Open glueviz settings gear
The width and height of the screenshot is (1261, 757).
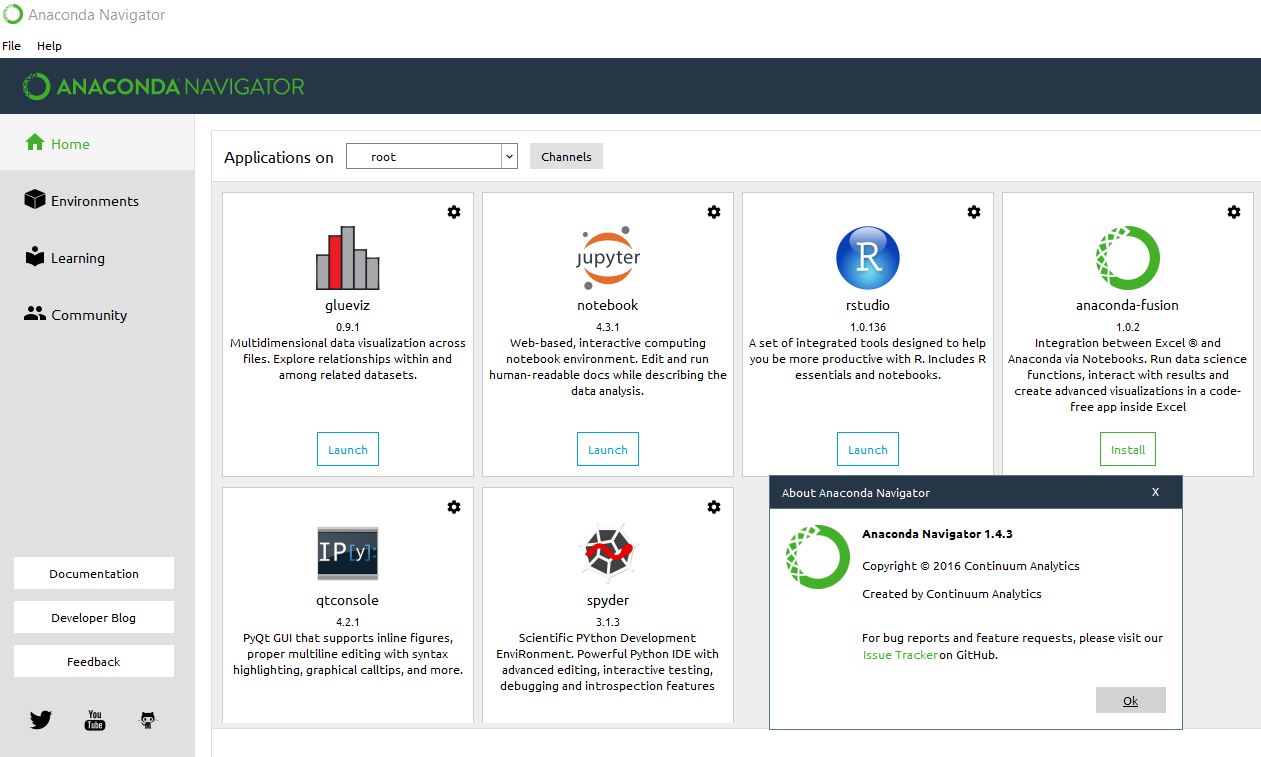pos(454,212)
